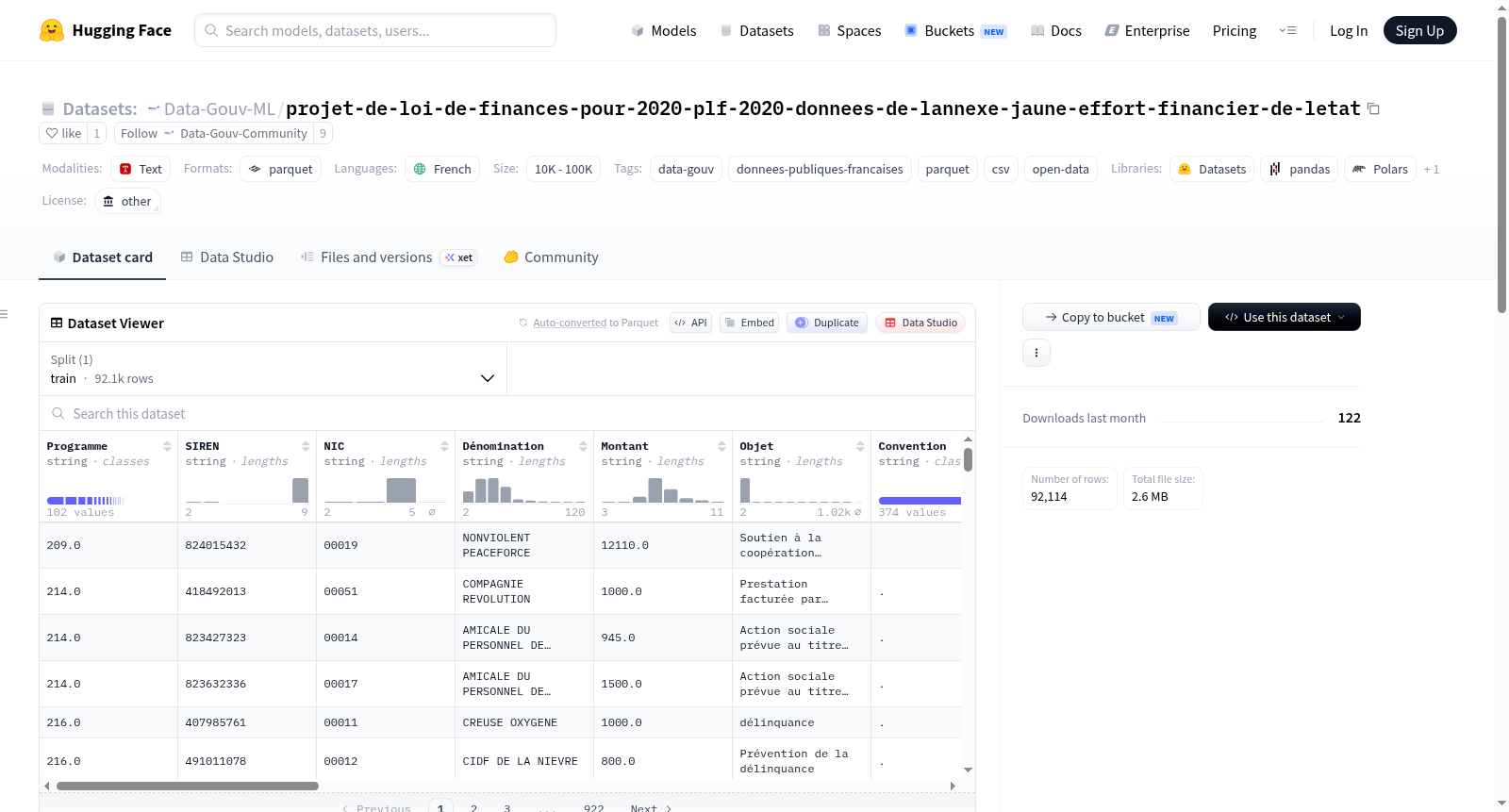Open the Datasets library tag

1212,169
